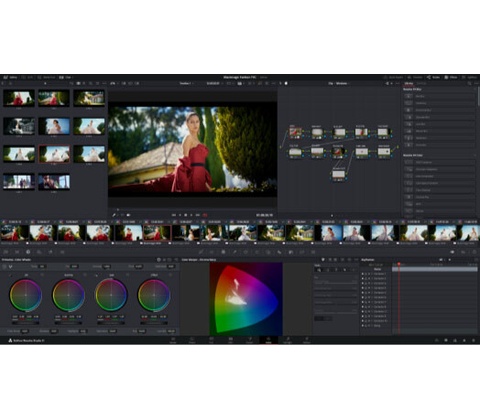Click auto balance in Primaries panel
Viewport: 480px width, 420px height.
pyautogui.click(x=4, y=267)
